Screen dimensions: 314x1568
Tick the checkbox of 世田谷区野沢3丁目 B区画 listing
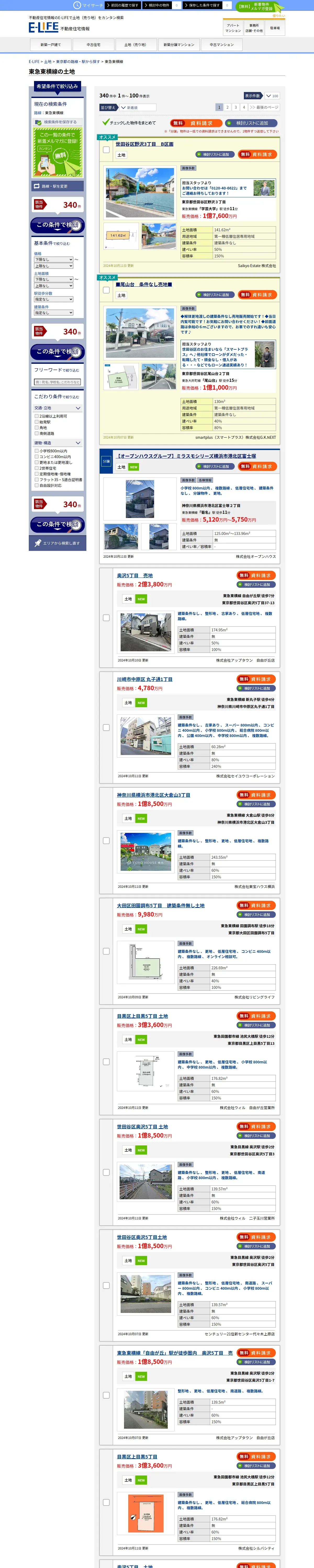[106, 150]
